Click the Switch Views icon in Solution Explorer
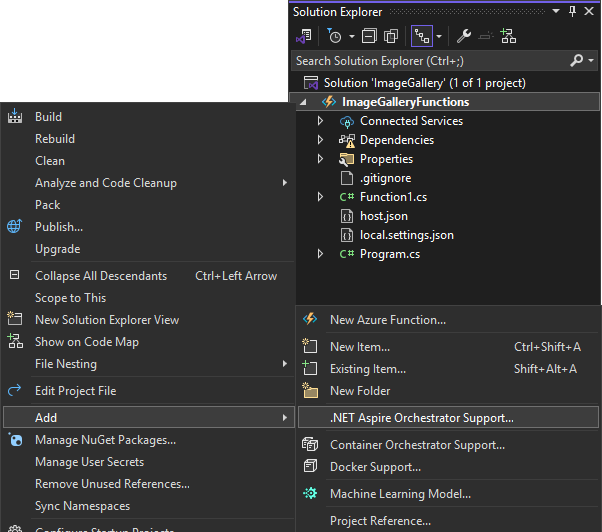 [304, 36]
